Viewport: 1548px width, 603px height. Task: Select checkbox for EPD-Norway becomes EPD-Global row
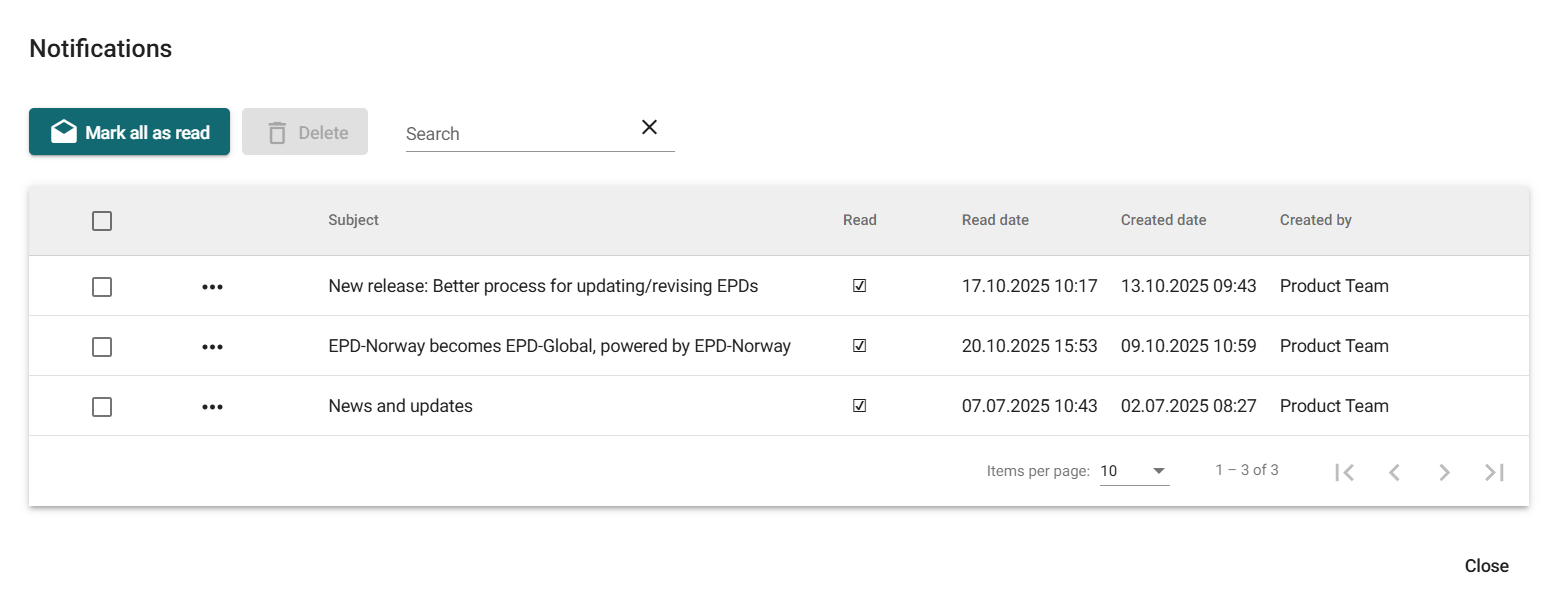pos(102,347)
